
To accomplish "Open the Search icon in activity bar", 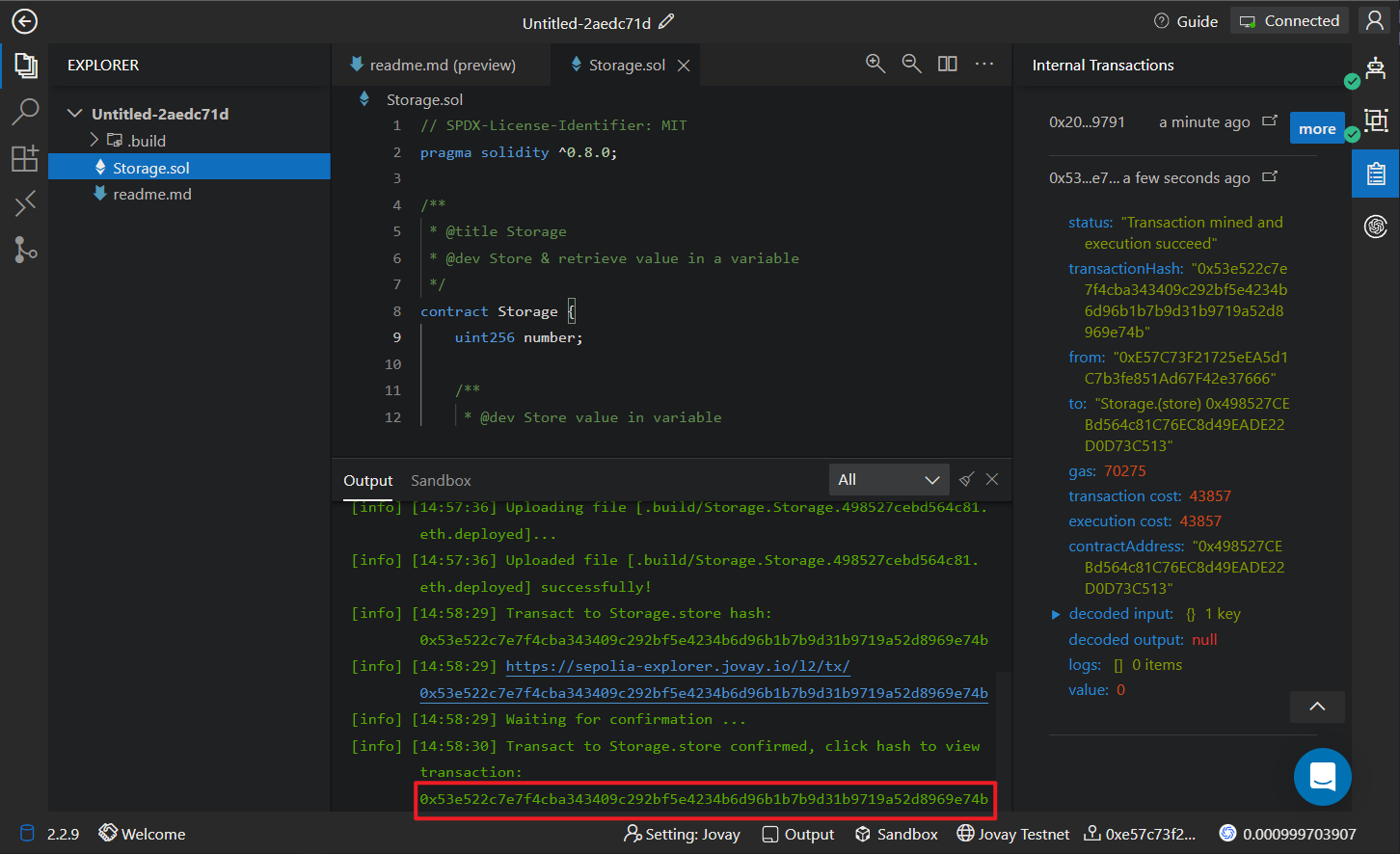I will [x=25, y=112].
